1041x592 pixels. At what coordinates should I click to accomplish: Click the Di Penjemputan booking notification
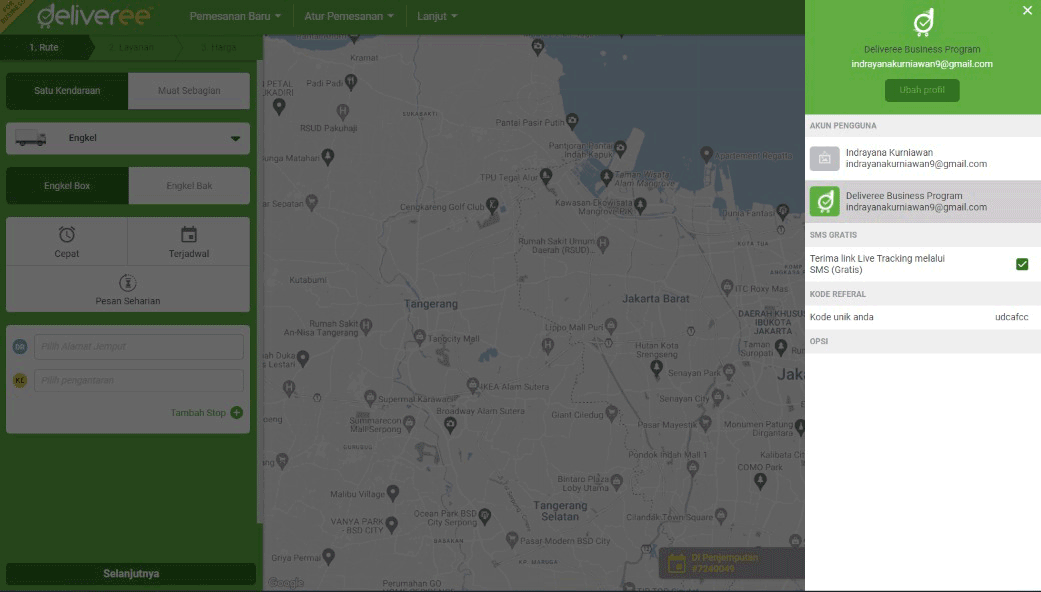point(732,563)
